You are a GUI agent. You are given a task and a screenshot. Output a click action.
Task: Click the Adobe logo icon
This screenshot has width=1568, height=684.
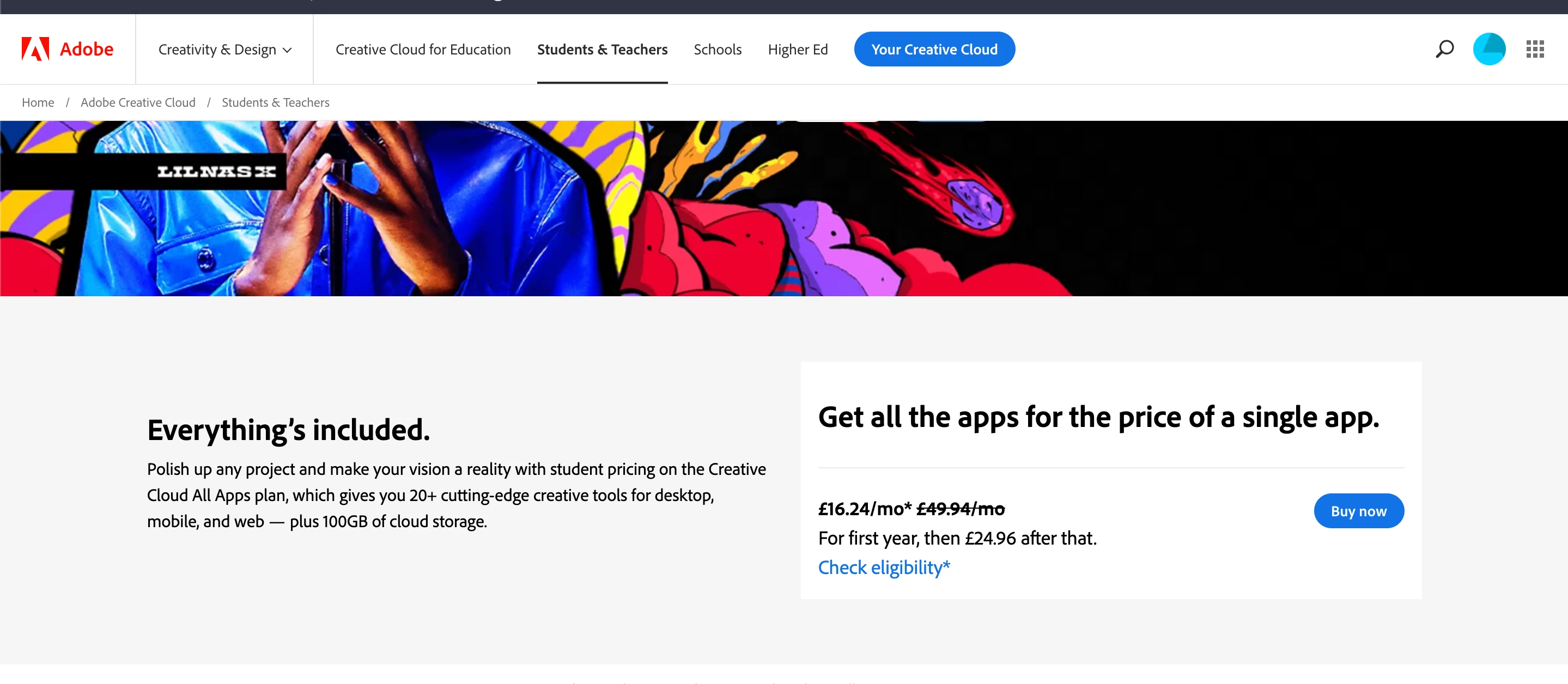pyautogui.click(x=35, y=48)
